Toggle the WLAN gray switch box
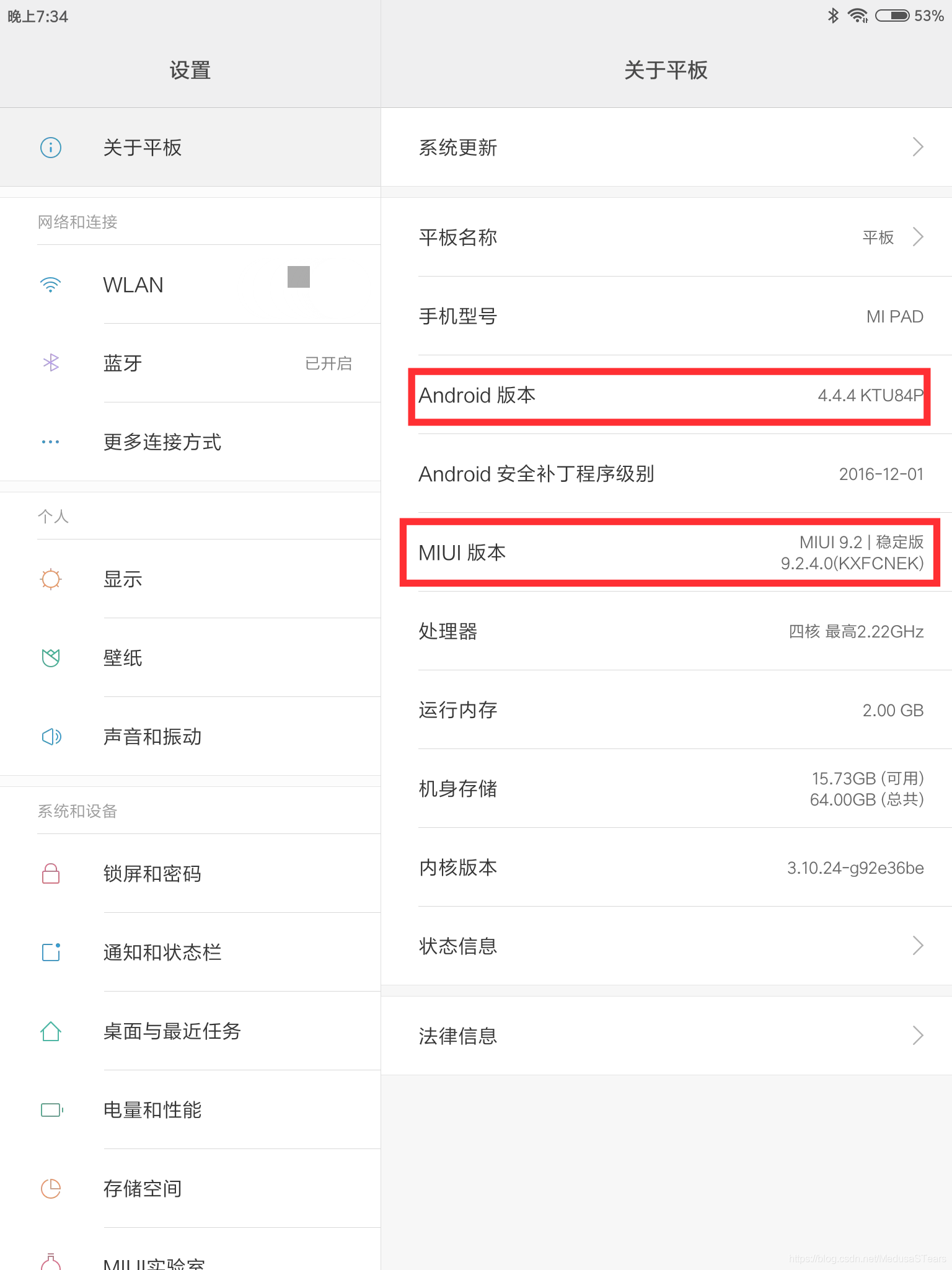Viewport: 952px width, 1270px height. point(299,277)
